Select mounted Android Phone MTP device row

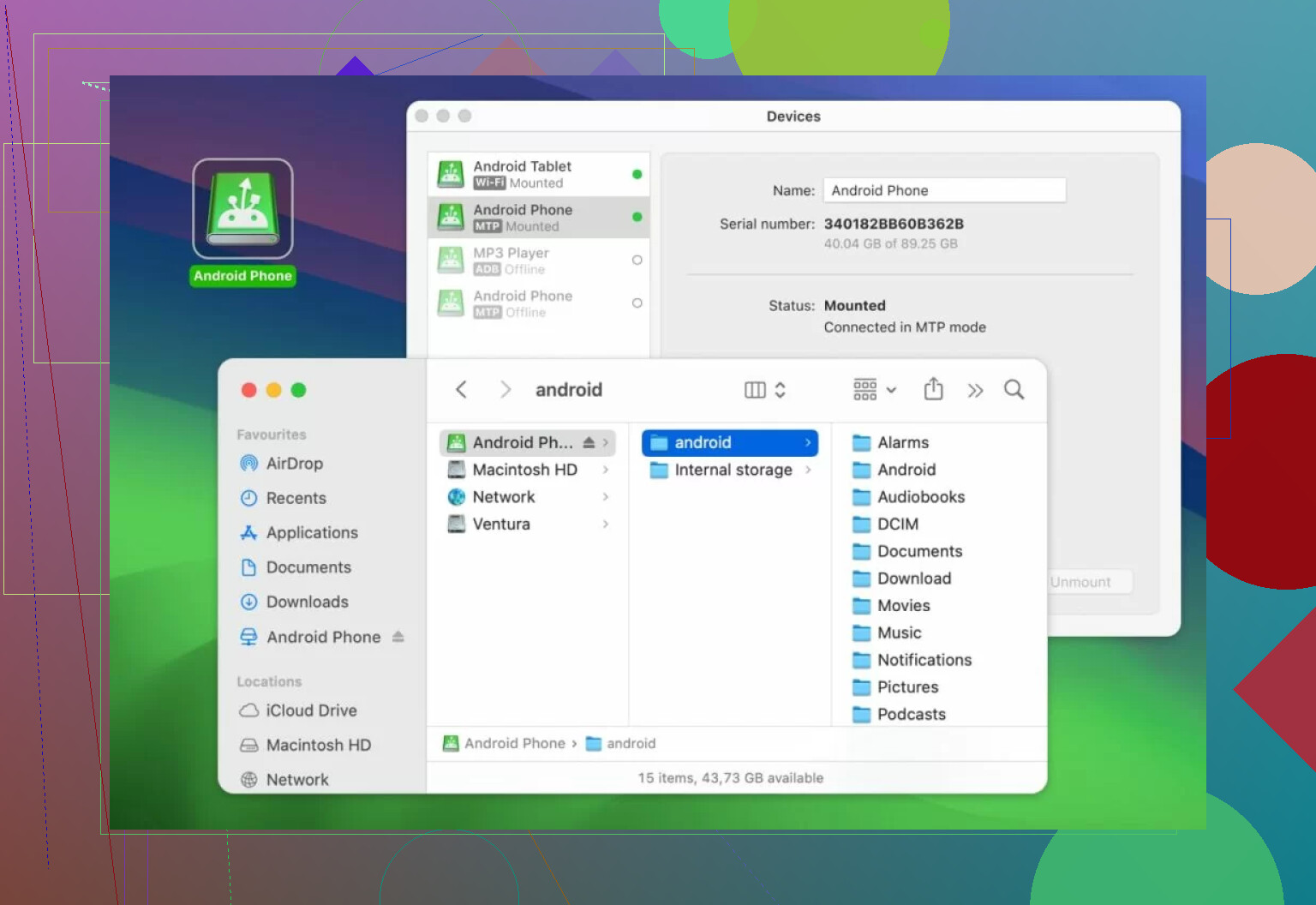click(538, 217)
